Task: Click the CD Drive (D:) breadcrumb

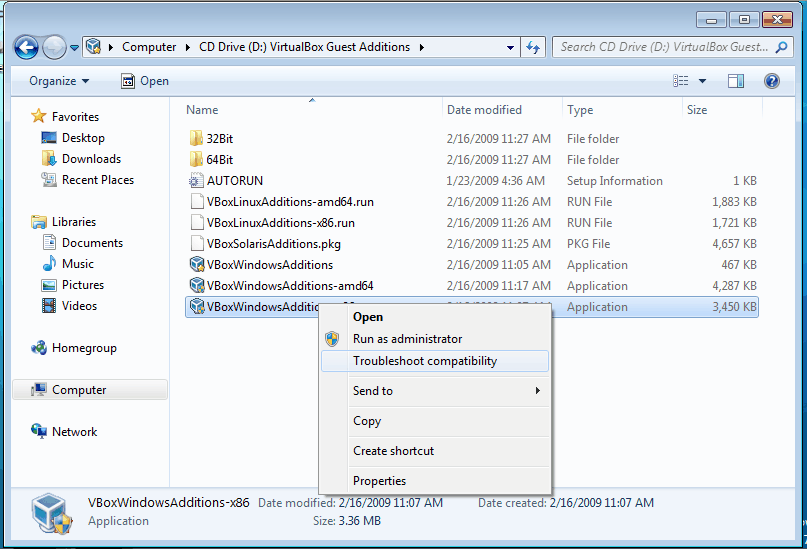Action: tap(304, 47)
